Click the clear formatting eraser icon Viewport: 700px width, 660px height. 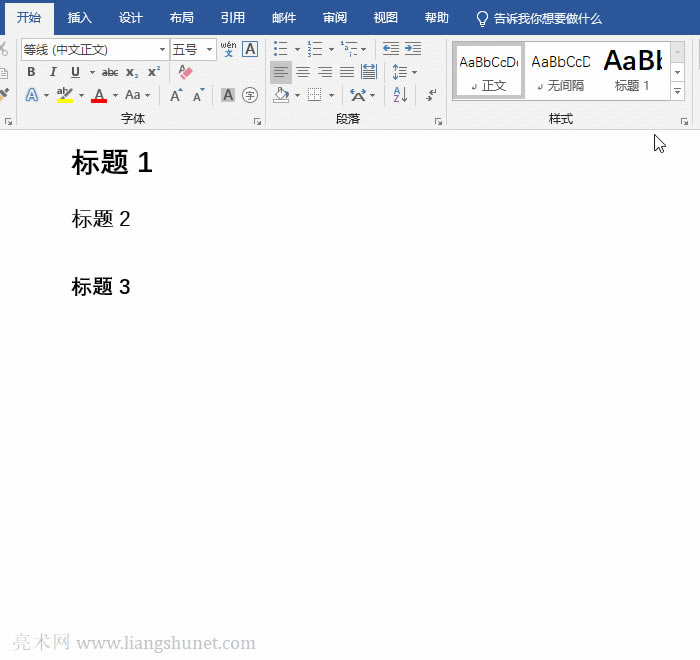[185, 72]
